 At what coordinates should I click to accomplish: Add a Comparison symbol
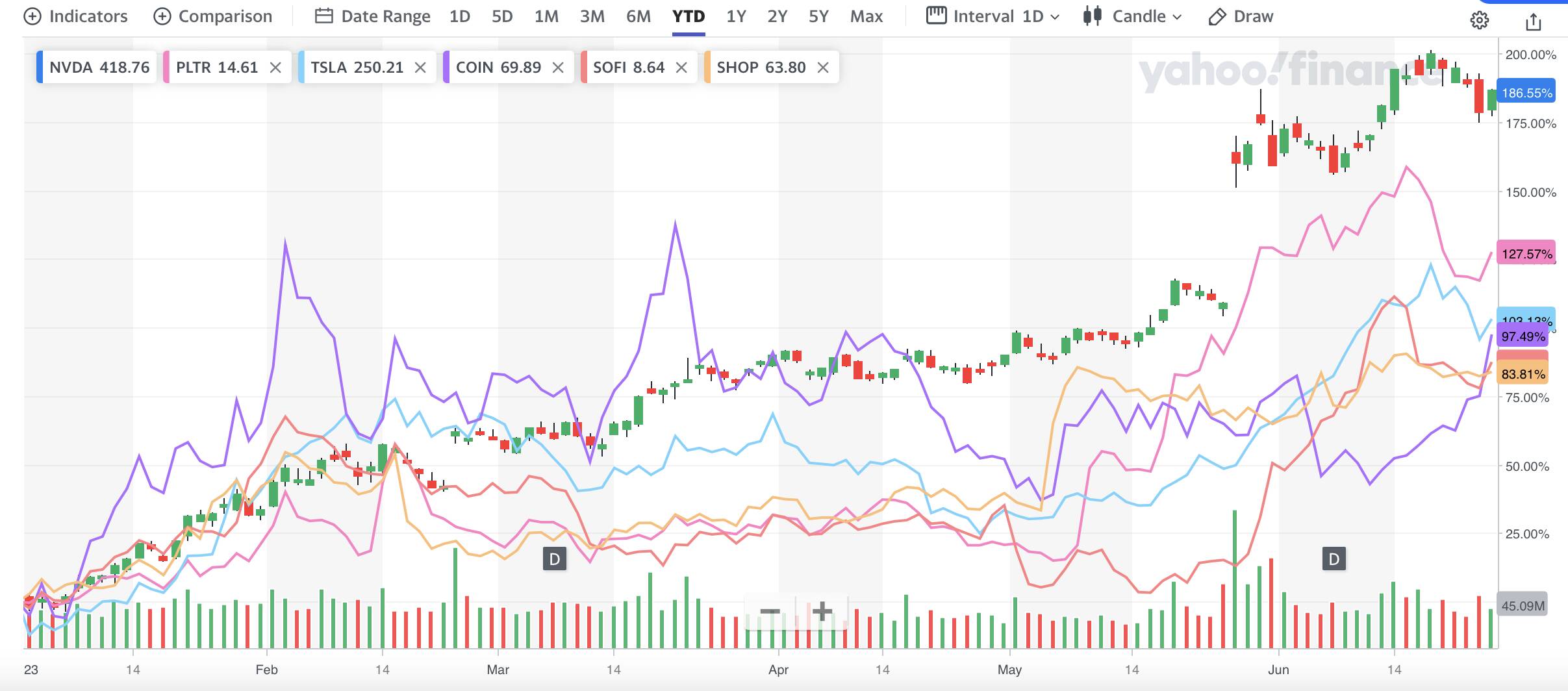point(212,16)
